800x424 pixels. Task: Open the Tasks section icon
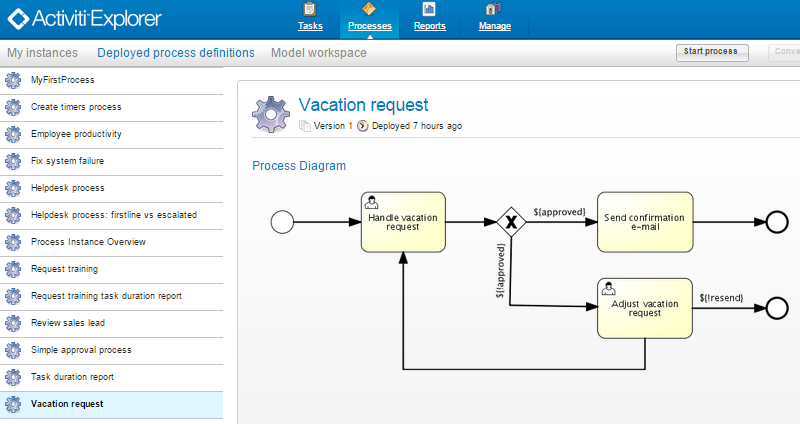[309, 9]
